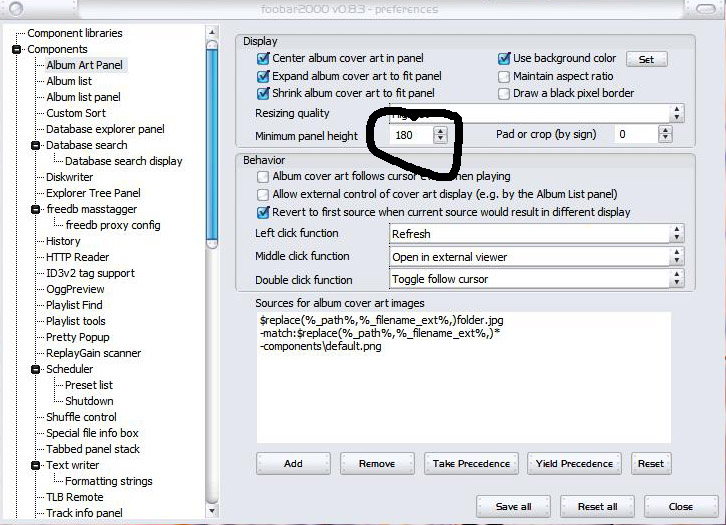Screen dimensions: 726x525
Task: Click Pad or crop spinner arrows
Action: point(665,134)
